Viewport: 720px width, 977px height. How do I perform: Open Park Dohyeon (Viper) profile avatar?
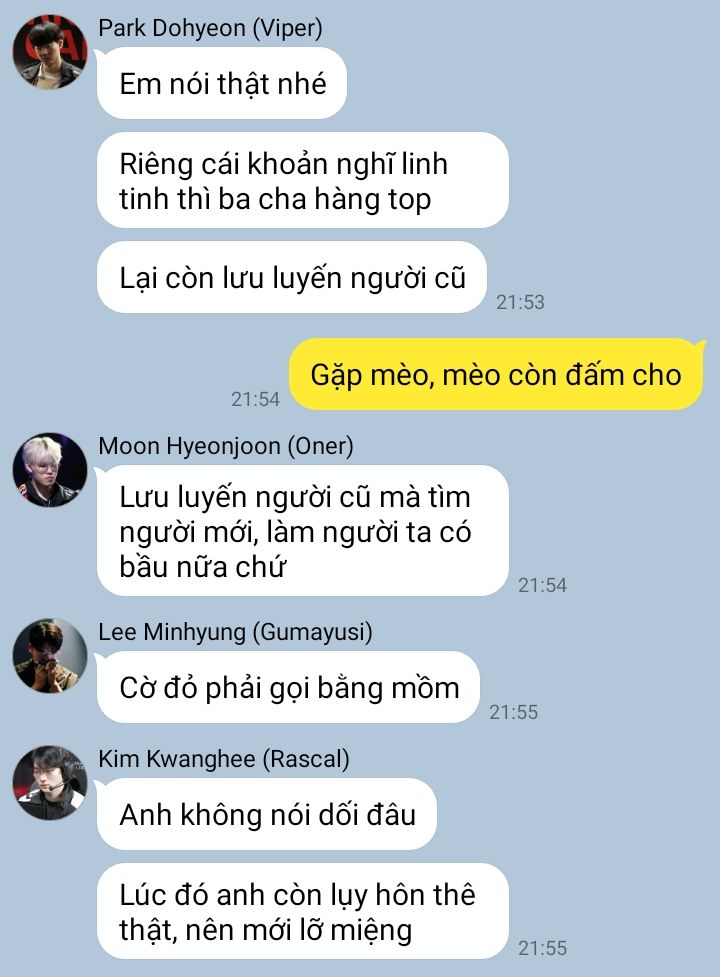coord(50,52)
